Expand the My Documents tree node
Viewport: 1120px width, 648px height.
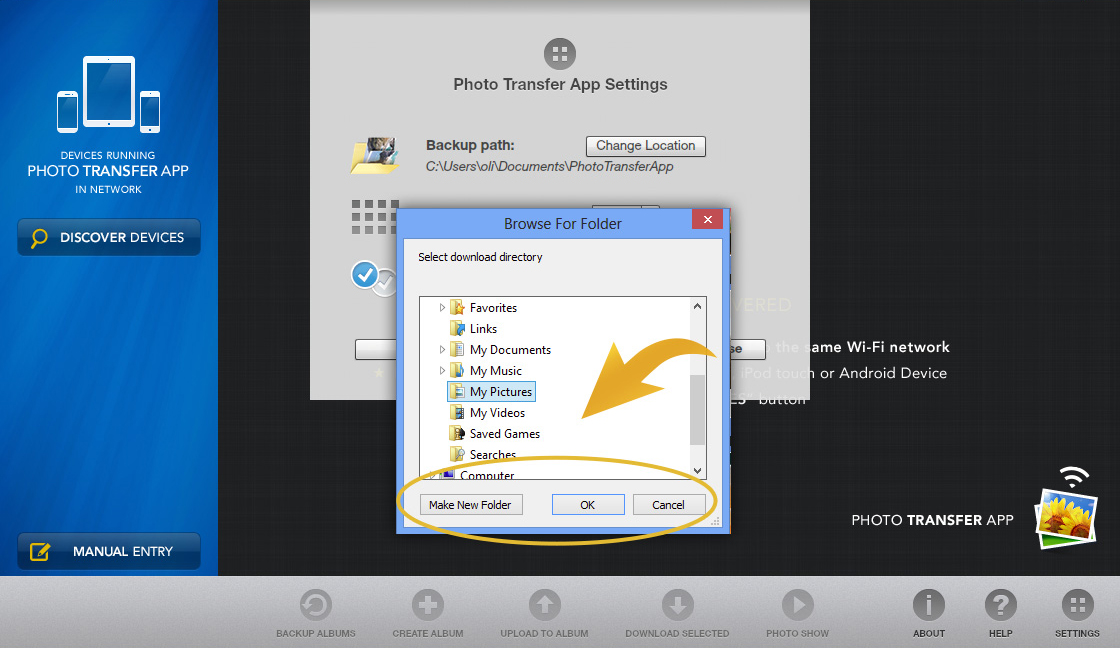[441, 350]
